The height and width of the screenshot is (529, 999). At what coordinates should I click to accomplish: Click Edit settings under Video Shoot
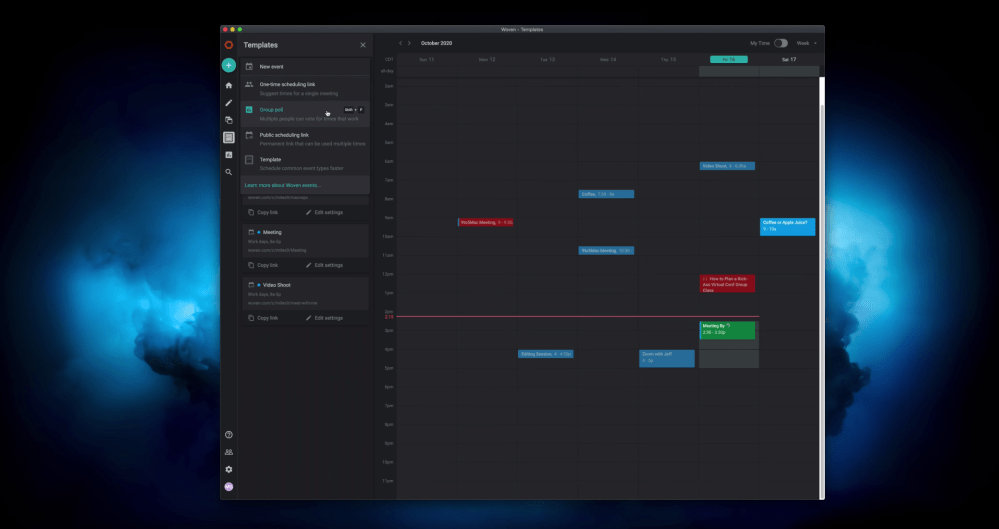324,318
